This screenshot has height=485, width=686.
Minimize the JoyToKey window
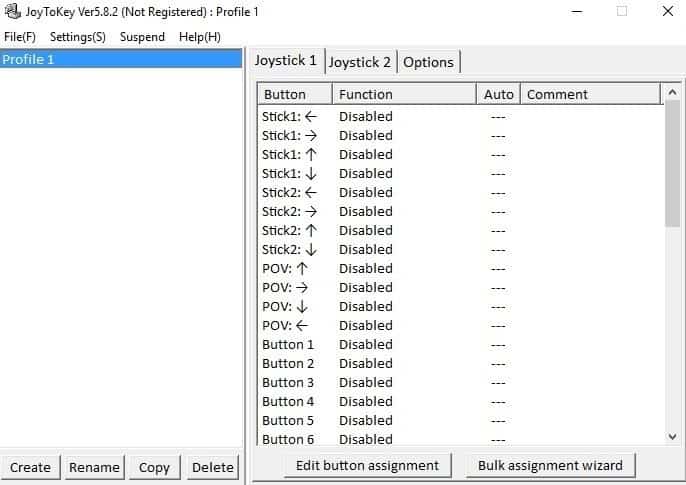click(577, 11)
